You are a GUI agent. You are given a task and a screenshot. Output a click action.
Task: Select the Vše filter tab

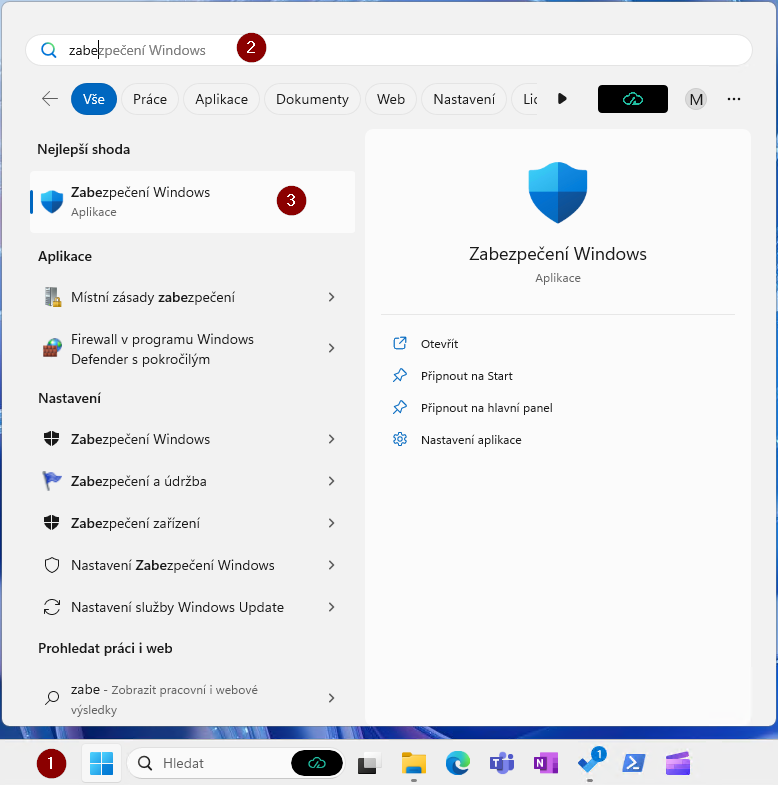coord(94,99)
